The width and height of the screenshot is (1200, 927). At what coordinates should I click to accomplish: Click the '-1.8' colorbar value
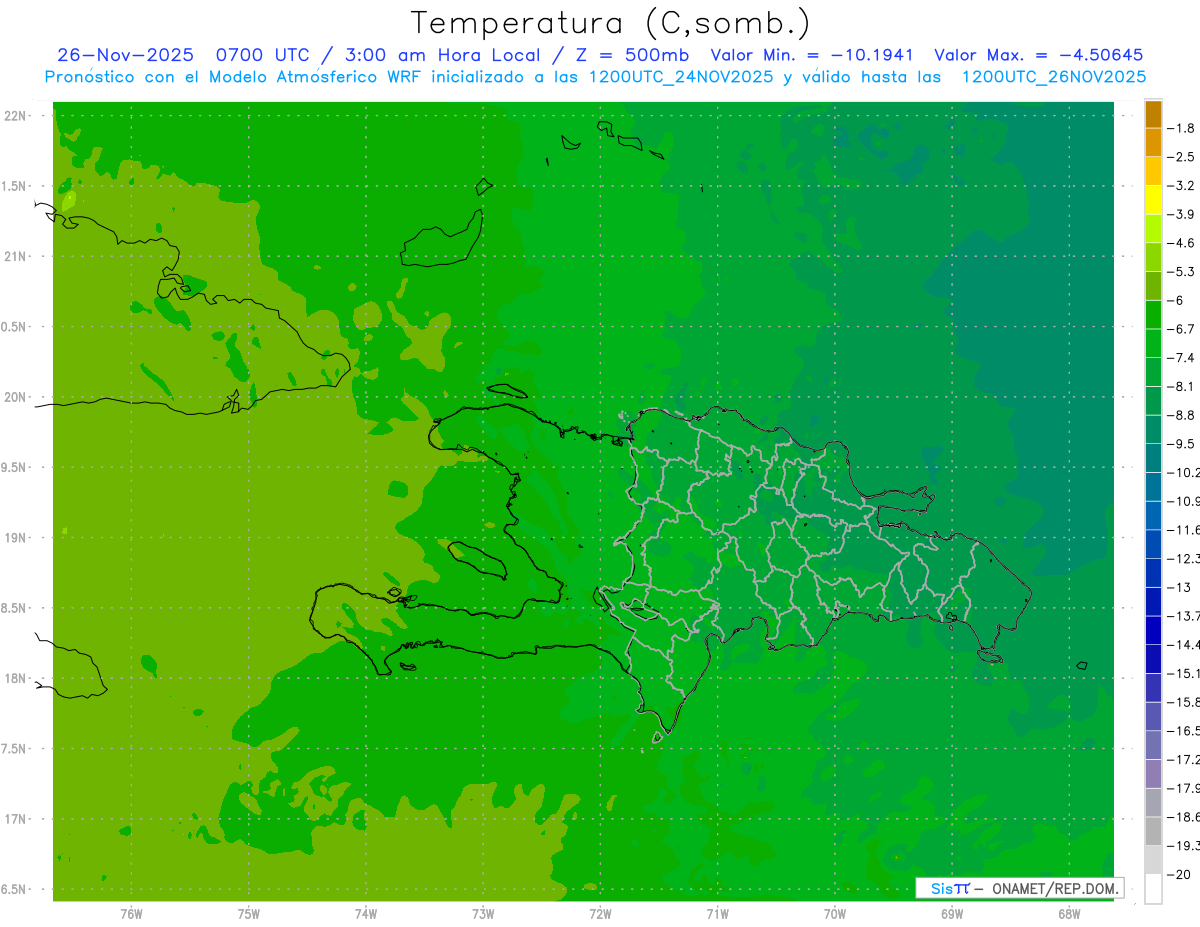click(x=1183, y=128)
